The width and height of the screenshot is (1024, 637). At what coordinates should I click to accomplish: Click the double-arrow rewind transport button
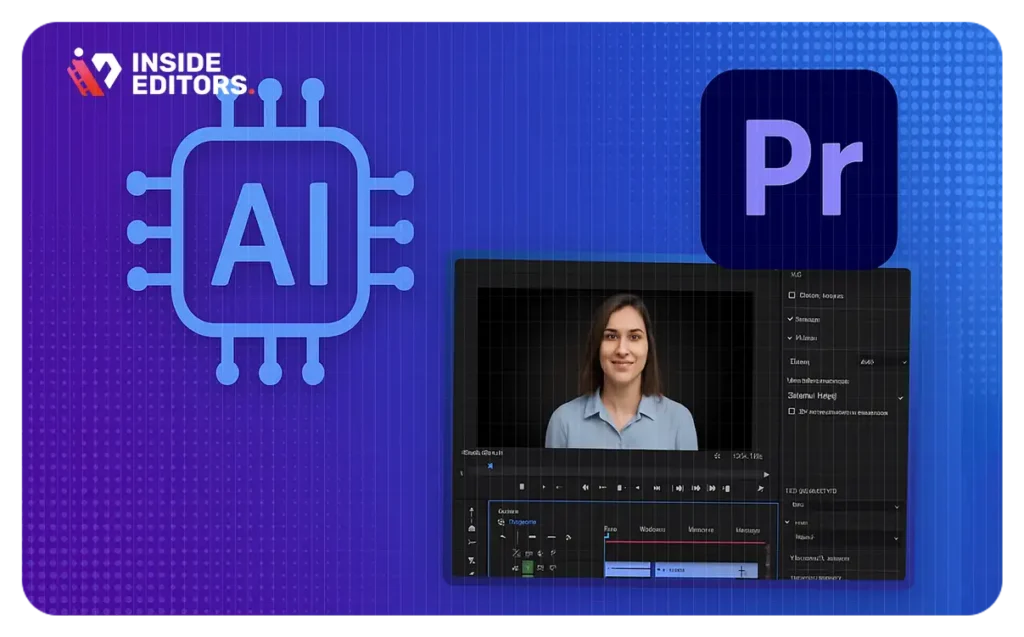[586, 487]
